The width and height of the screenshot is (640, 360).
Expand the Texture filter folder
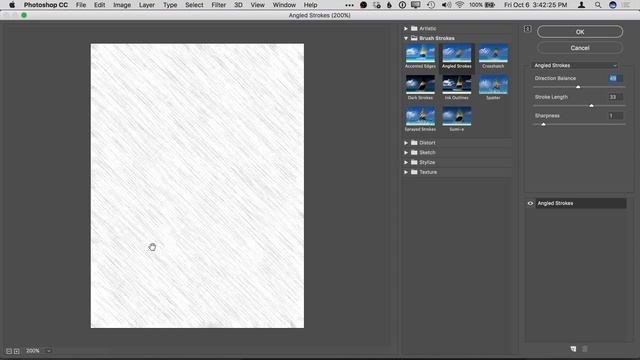click(406, 172)
